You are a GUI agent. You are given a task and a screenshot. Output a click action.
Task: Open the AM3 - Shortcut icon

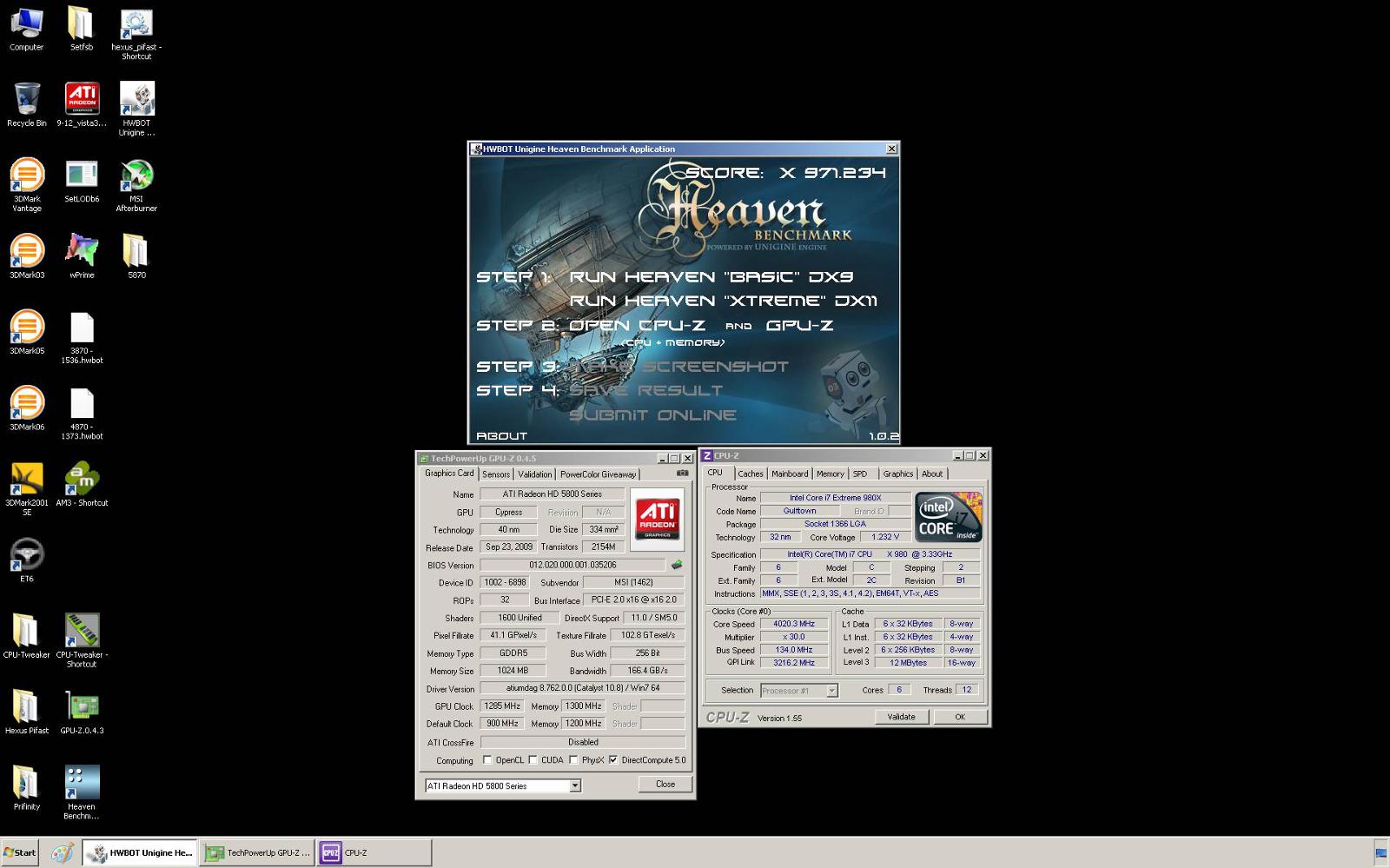click(82, 484)
